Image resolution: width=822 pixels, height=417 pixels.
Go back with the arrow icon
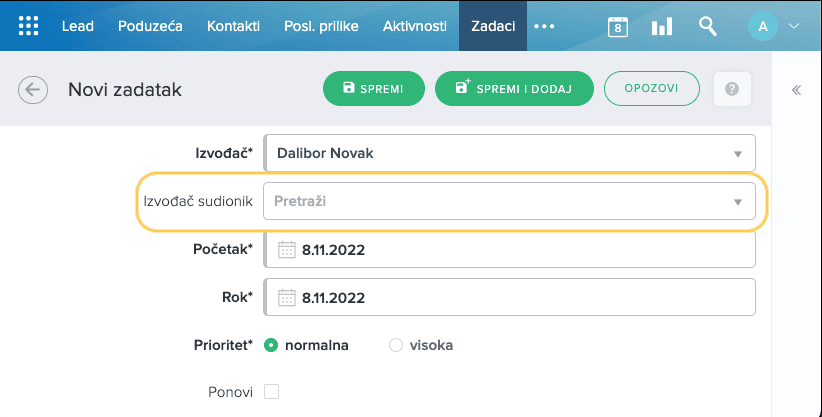tap(33, 89)
